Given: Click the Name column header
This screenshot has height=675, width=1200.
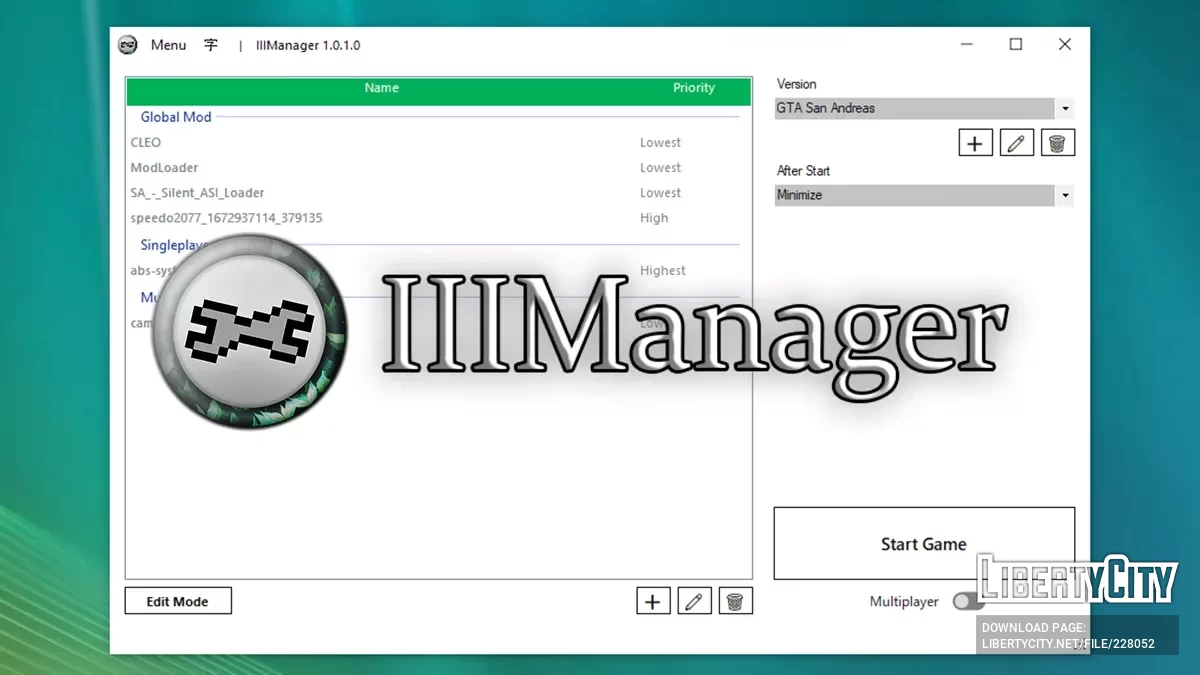Looking at the screenshot, I should tap(381, 88).
